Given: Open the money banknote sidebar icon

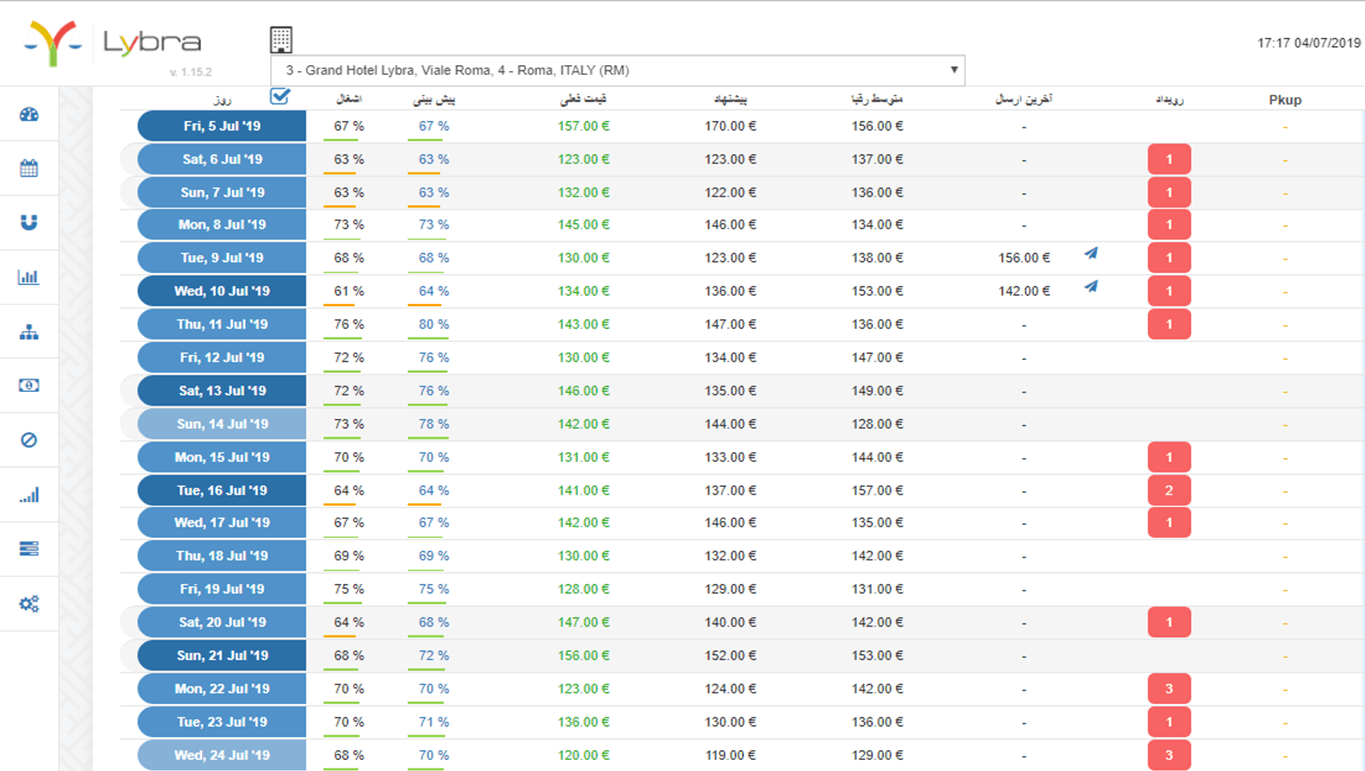Looking at the screenshot, I should (x=29, y=385).
